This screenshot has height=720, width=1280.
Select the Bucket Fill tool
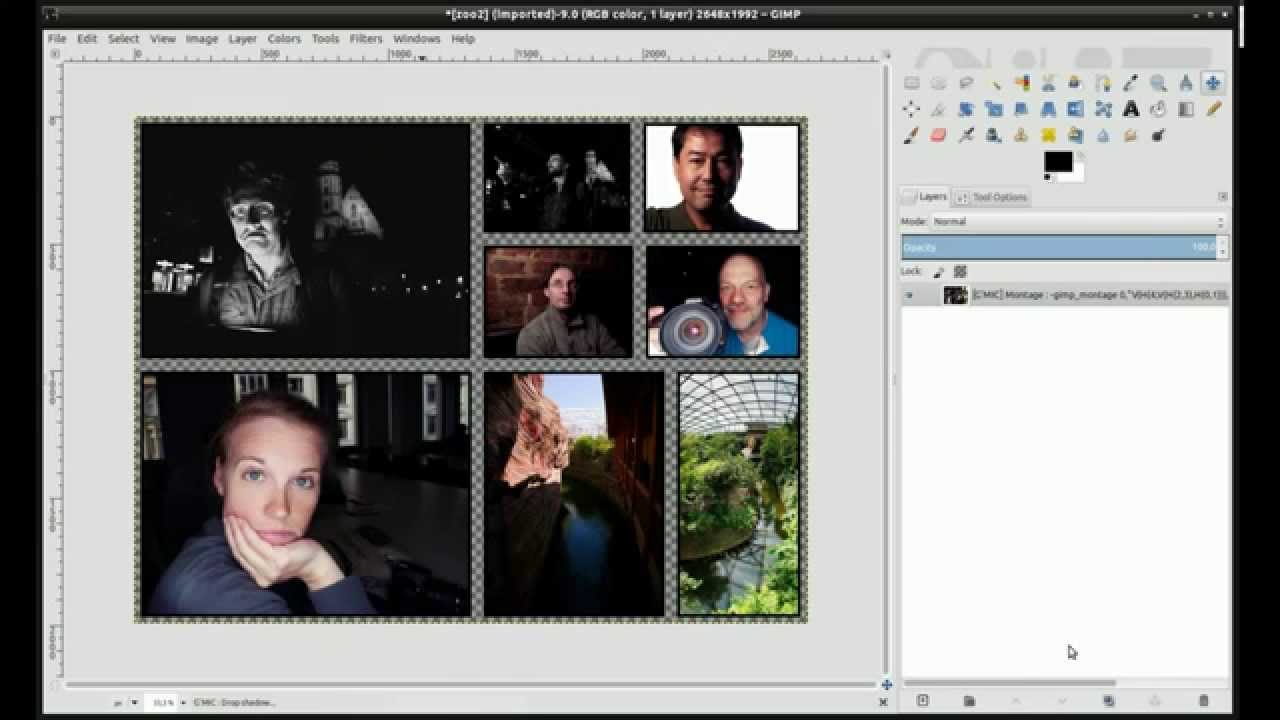click(x=1158, y=109)
